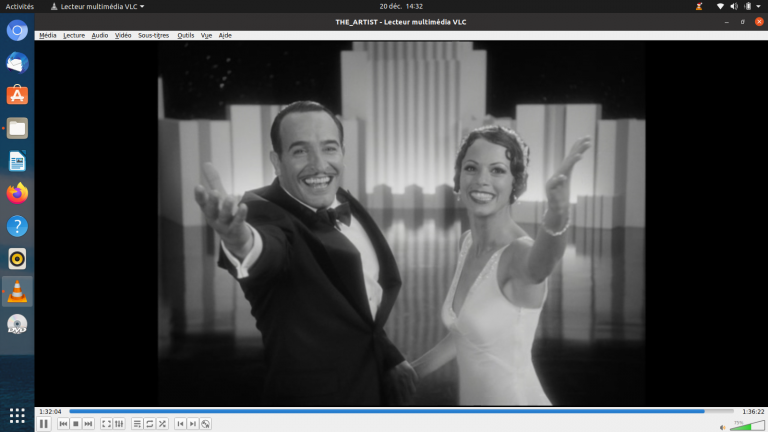Pause the video playback
The height and width of the screenshot is (432, 768).
pyautogui.click(x=44, y=424)
